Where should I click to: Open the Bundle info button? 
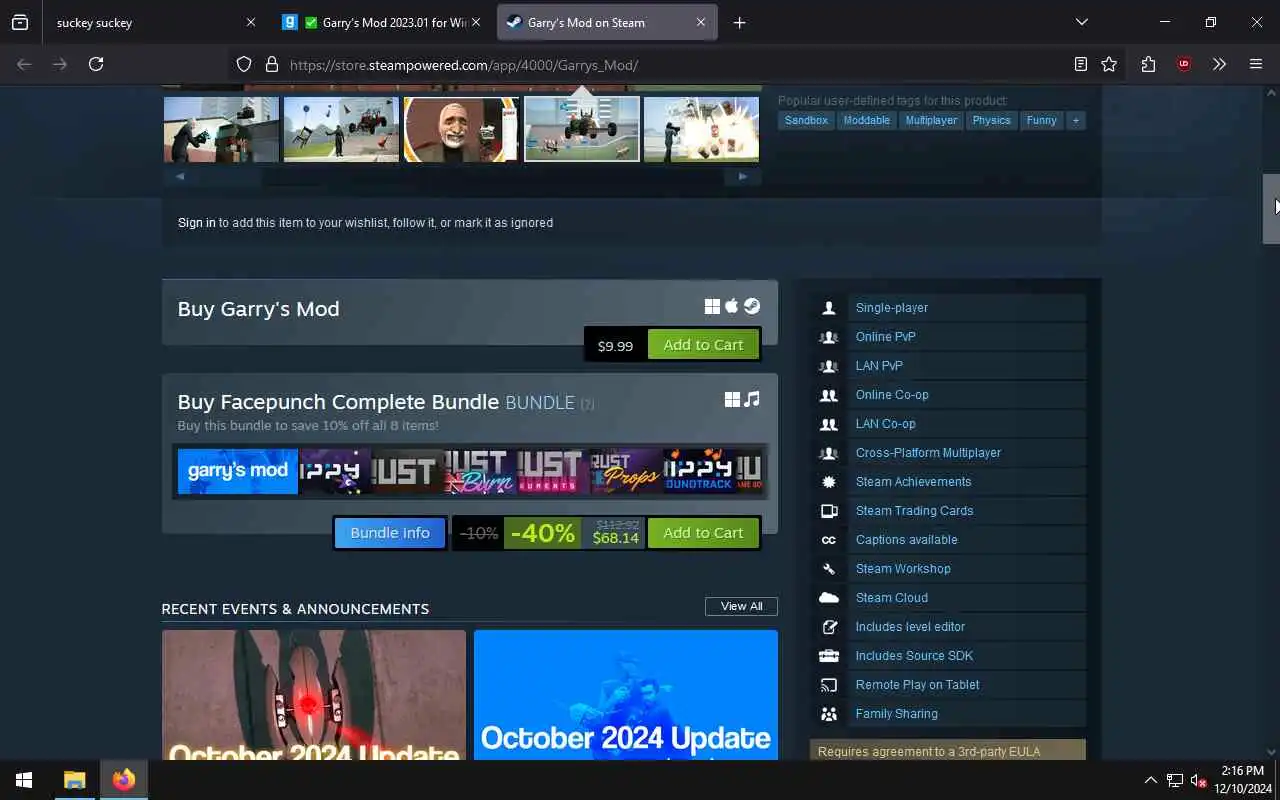pos(390,533)
